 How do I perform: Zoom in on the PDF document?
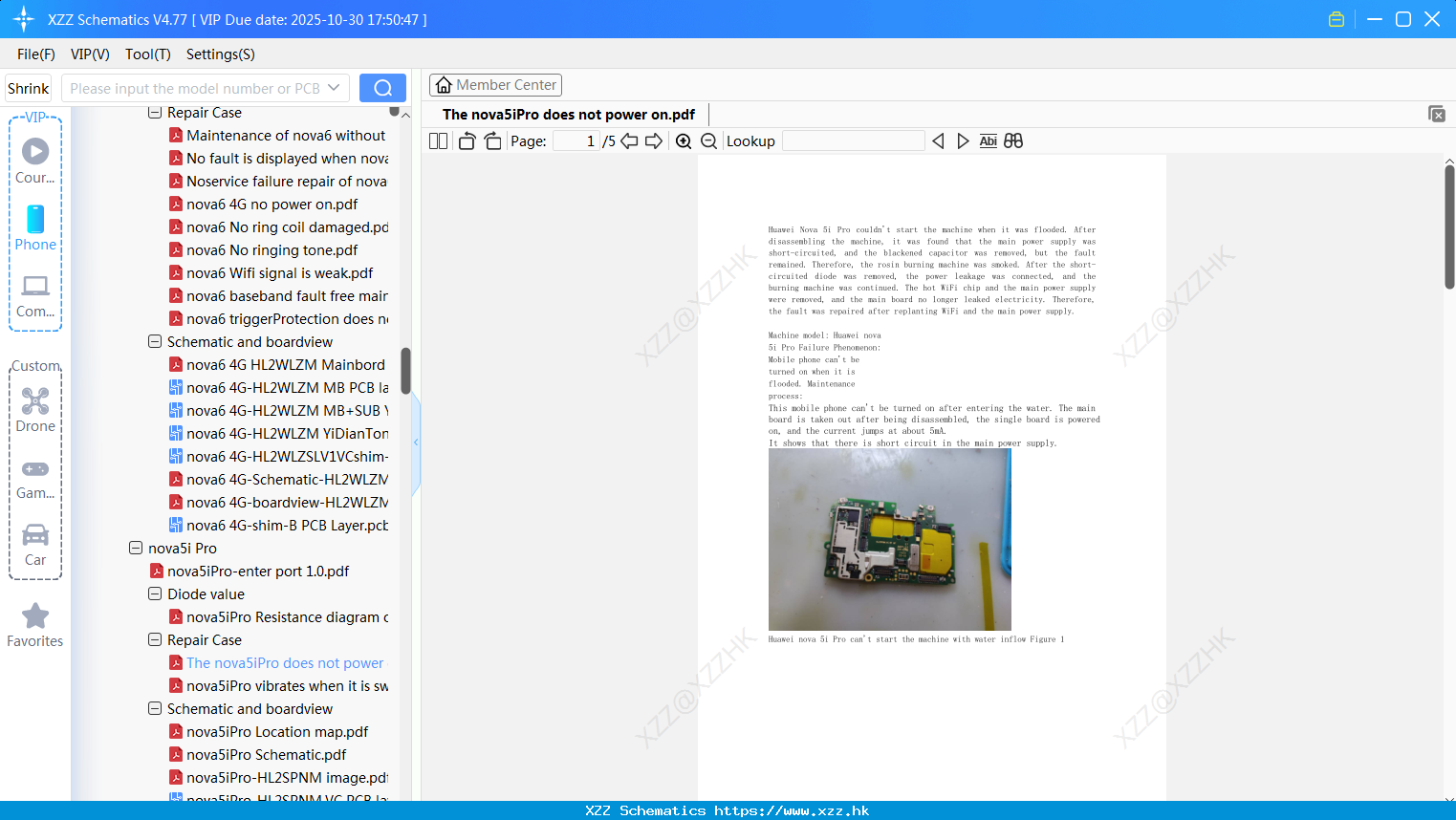tap(684, 141)
